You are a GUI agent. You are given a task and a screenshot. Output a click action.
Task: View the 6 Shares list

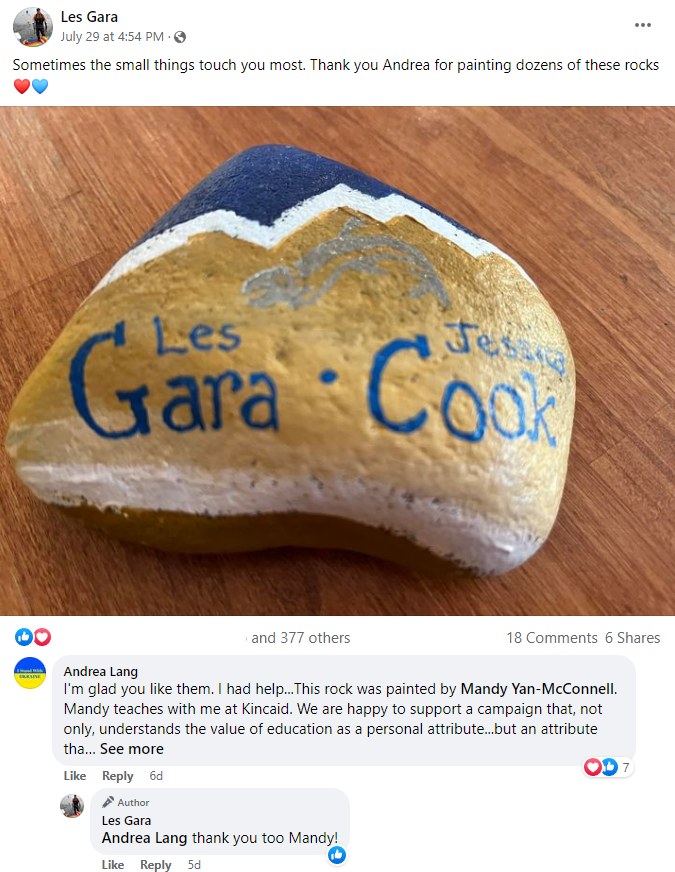pyautogui.click(x=632, y=638)
